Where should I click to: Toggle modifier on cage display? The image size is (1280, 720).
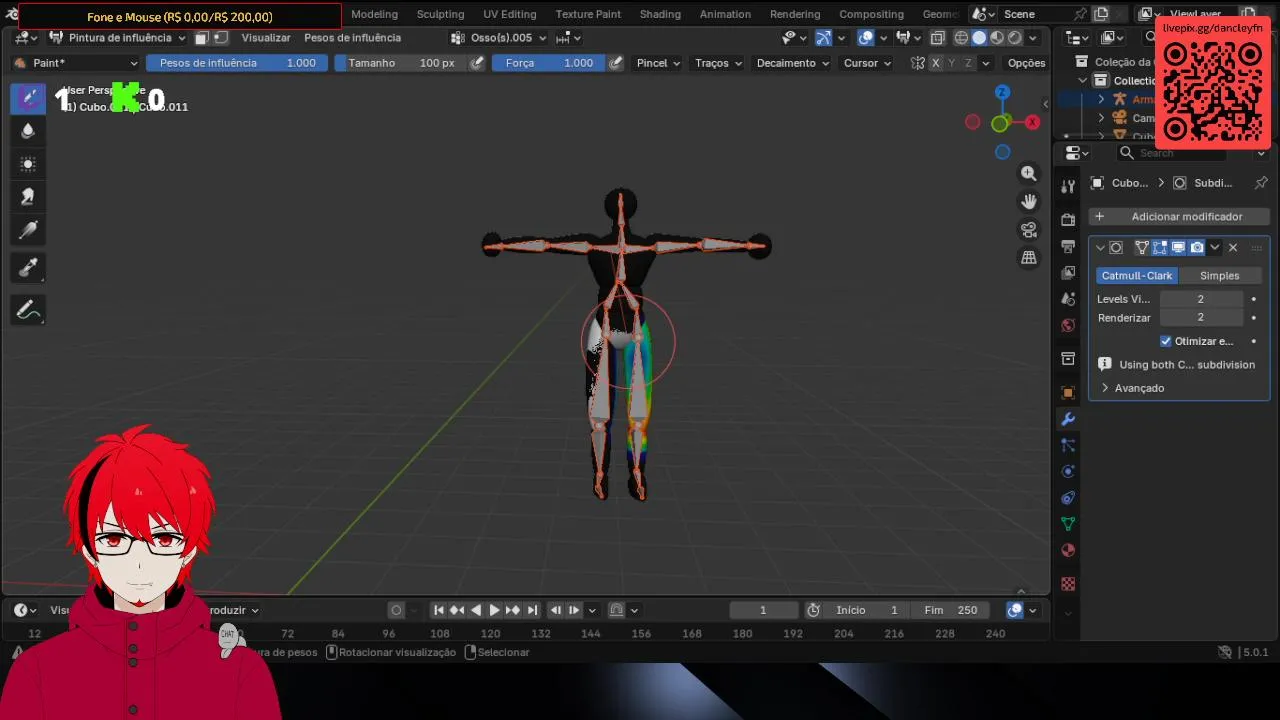(1141, 247)
